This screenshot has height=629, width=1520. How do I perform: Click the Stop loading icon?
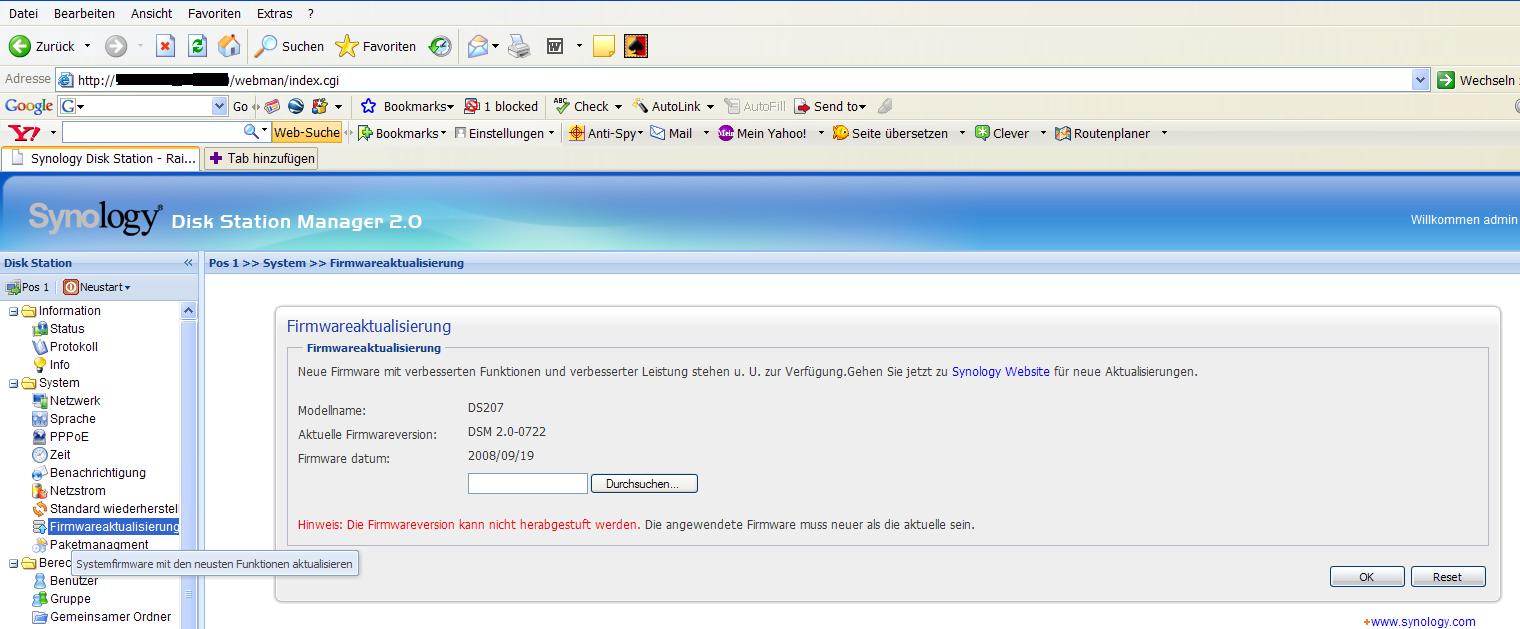click(166, 46)
